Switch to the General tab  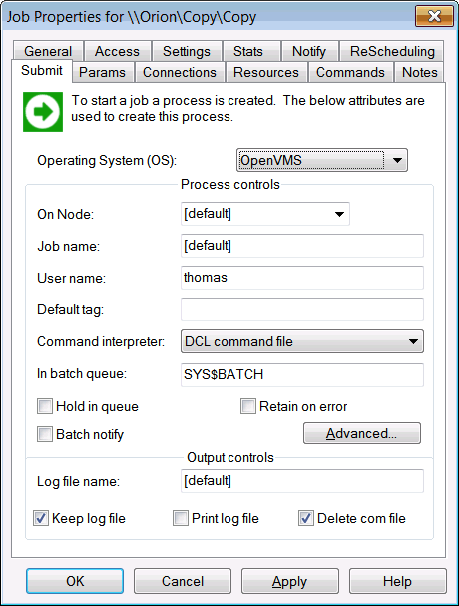pos(48,51)
